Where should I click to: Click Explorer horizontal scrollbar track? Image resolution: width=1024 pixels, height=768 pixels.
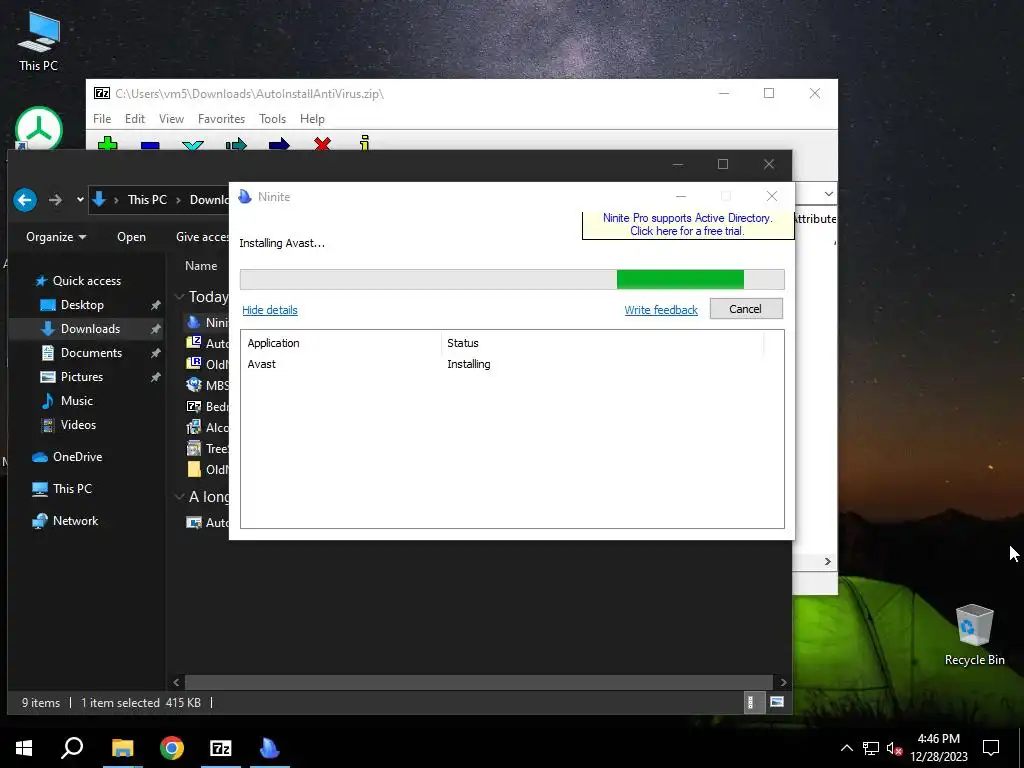pyautogui.click(x=479, y=682)
